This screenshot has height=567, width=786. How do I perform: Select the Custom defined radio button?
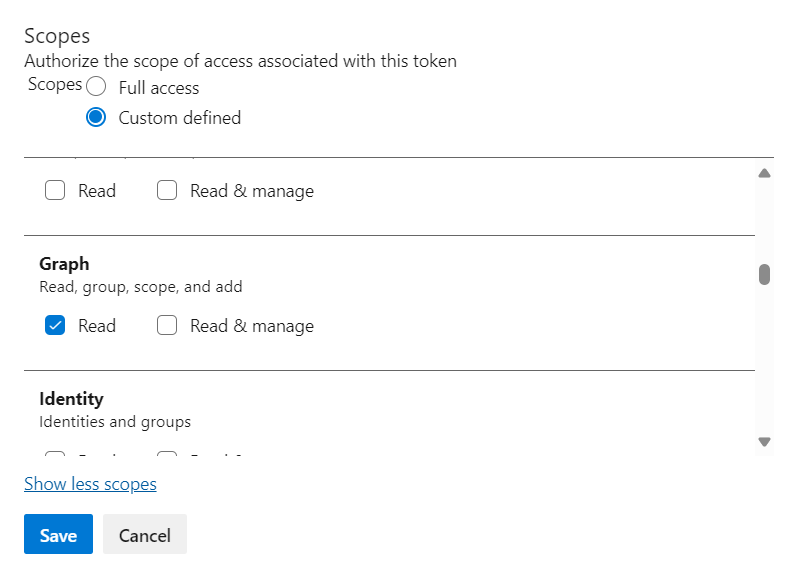[96, 117]
